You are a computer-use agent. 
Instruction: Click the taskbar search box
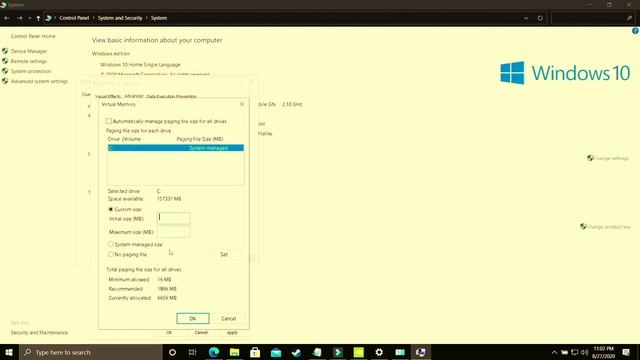(x=91, y=352)
